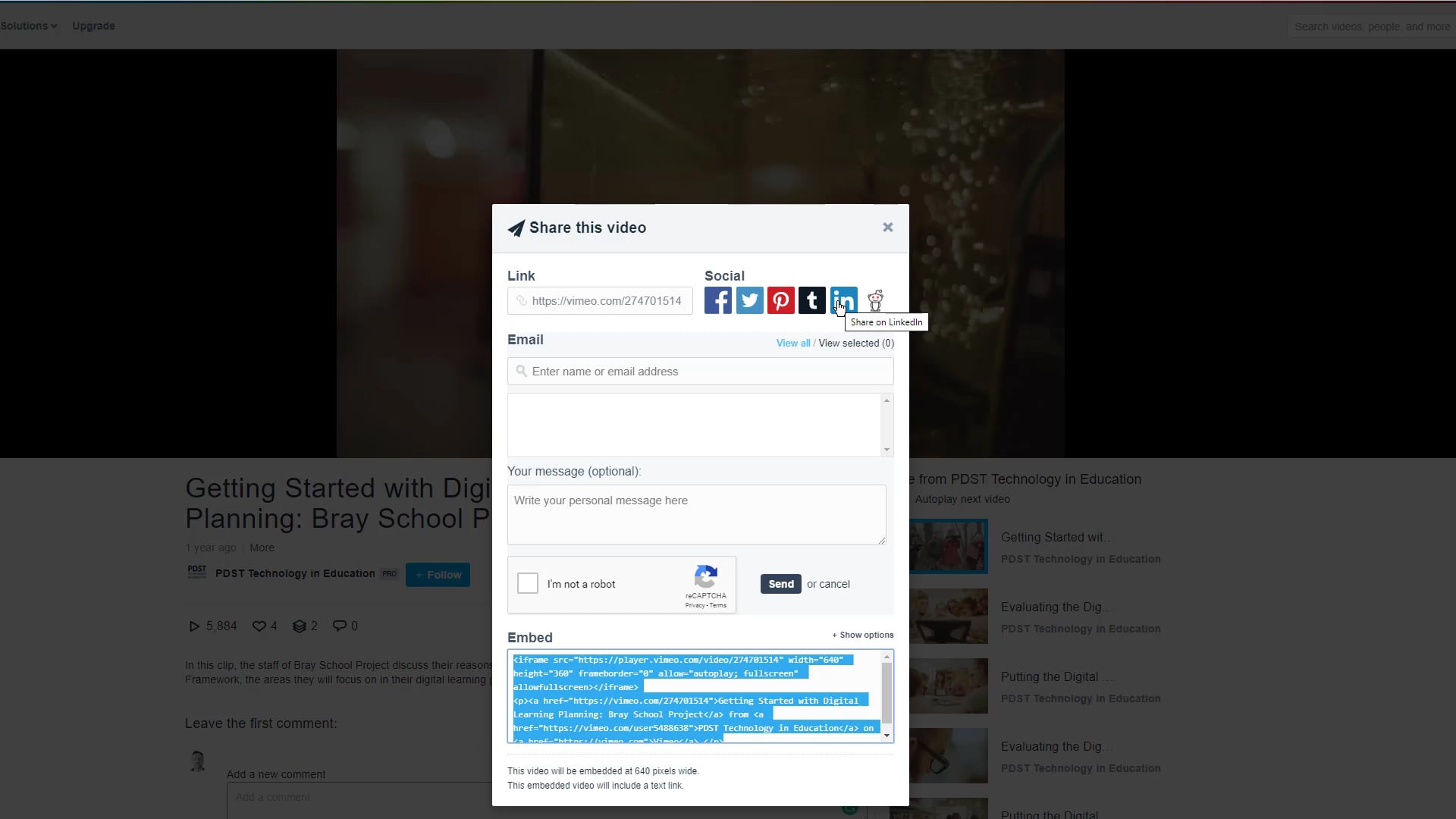Share video on Tumblr
The image size is (1456, 819).
pos(811,300)
